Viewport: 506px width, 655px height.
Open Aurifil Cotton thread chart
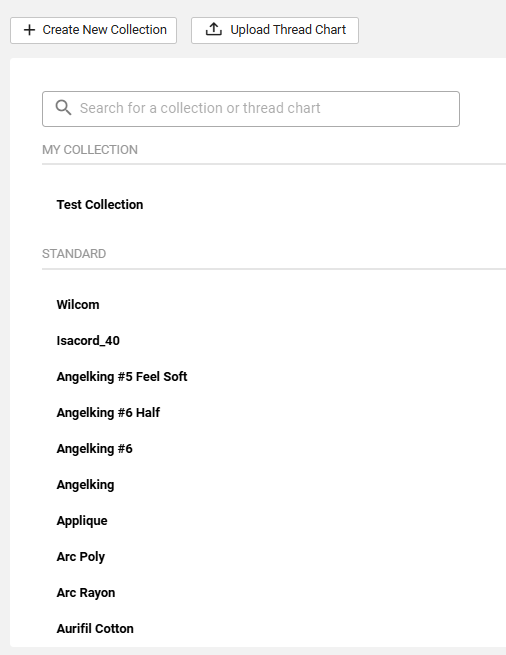click(x=95, y=629)
